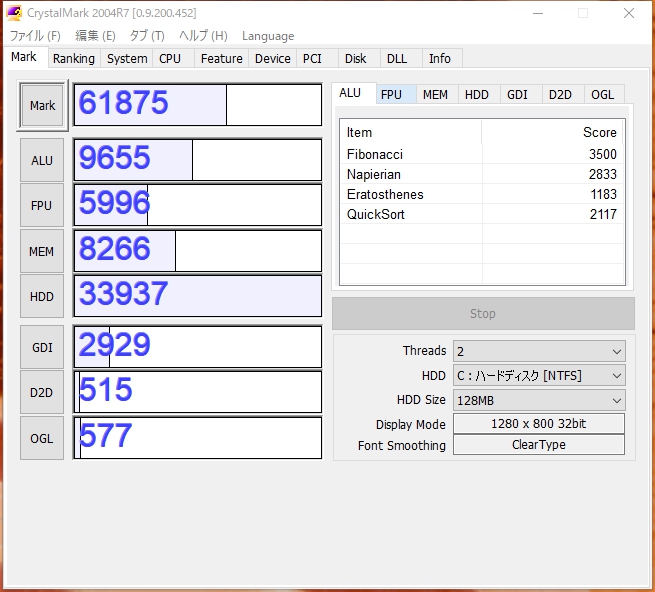Expand the HDD Size 128MB dropdown
The height and width of the screenshot is (592, 655).
tap(539, 399)
